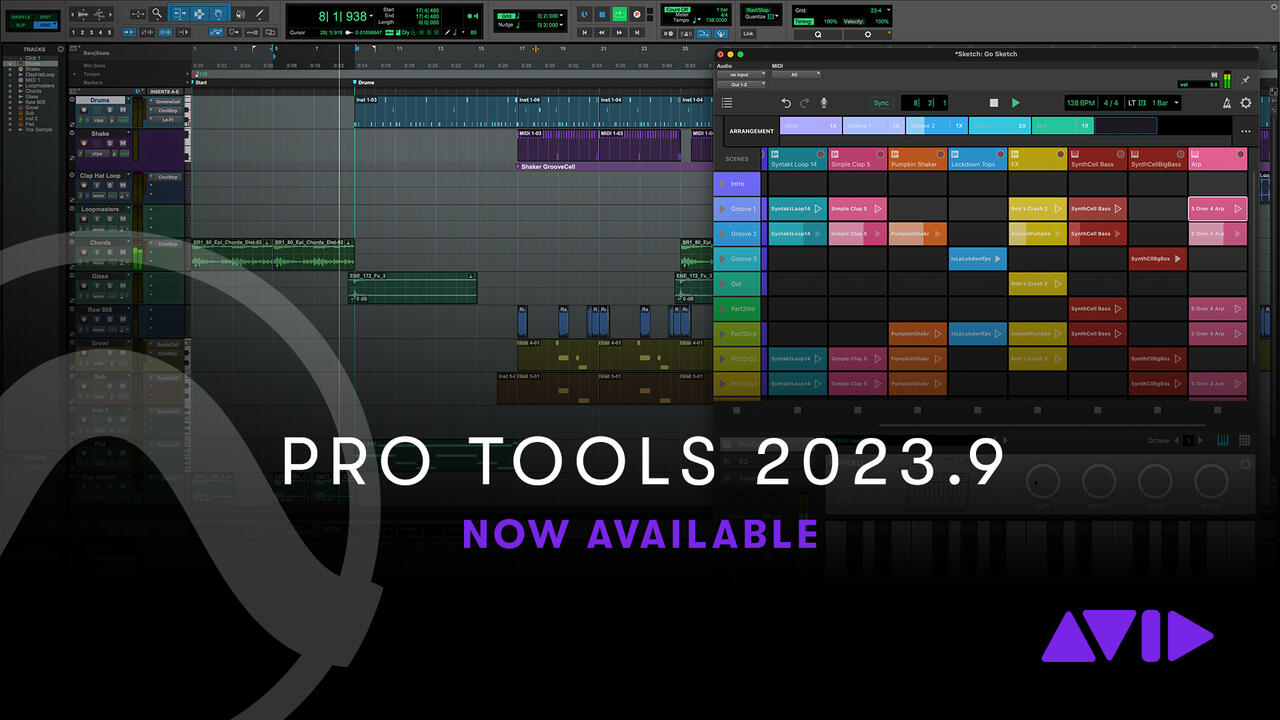
Task: Click the record button in Pro Tools transport
Action: 636,14
